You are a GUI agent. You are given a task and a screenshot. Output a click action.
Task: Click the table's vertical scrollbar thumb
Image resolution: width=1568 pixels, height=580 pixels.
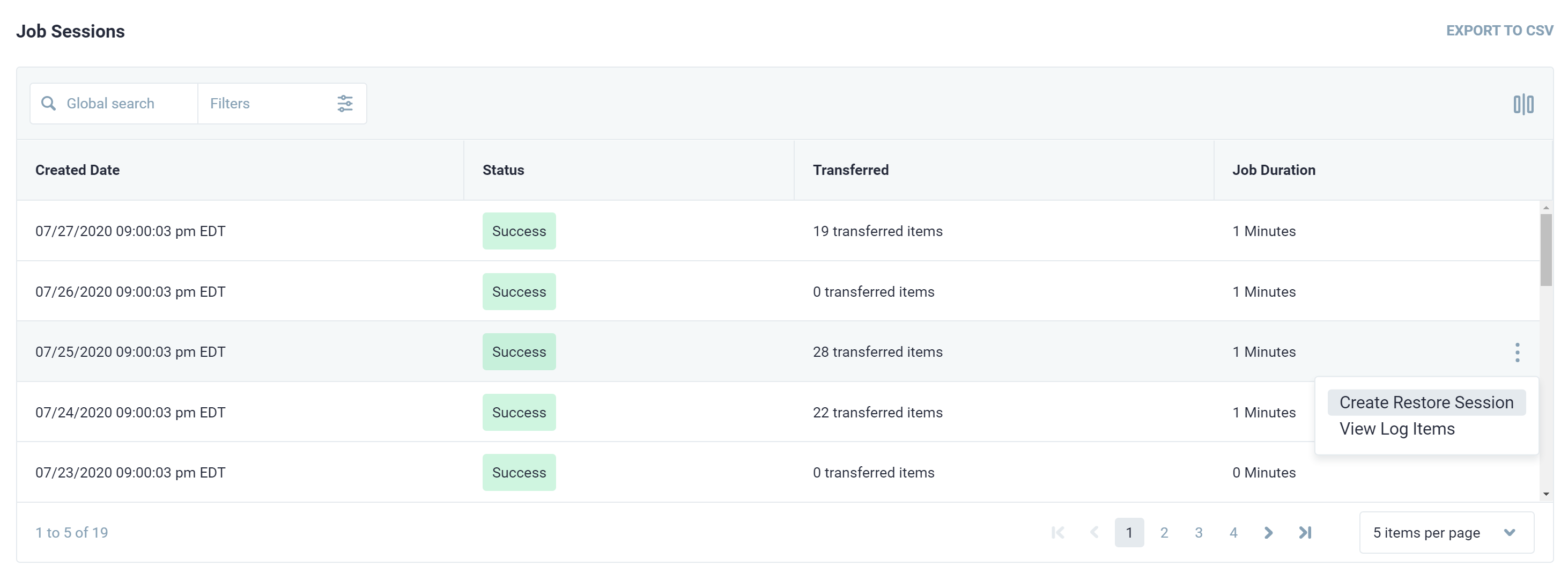[x=1545, y=250]
